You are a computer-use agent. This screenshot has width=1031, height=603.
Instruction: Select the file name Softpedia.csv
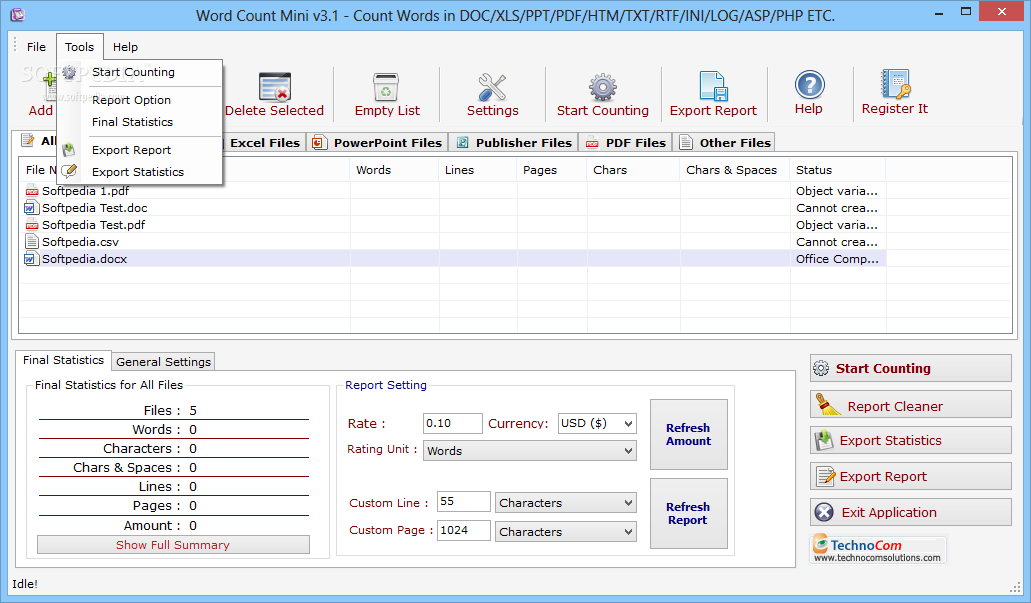[80, 242]
